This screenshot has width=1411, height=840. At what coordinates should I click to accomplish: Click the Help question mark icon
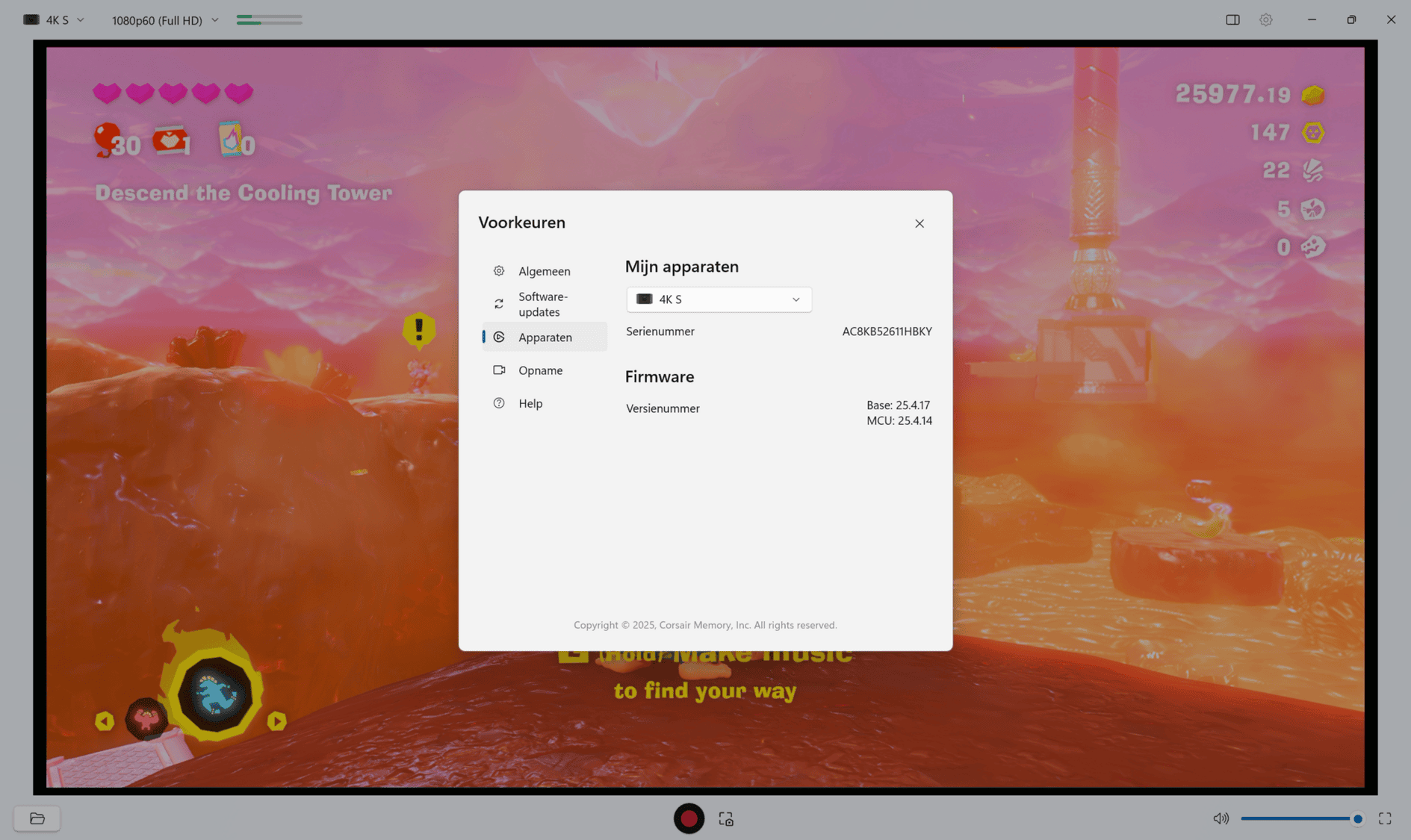click(x=499, y=403)
